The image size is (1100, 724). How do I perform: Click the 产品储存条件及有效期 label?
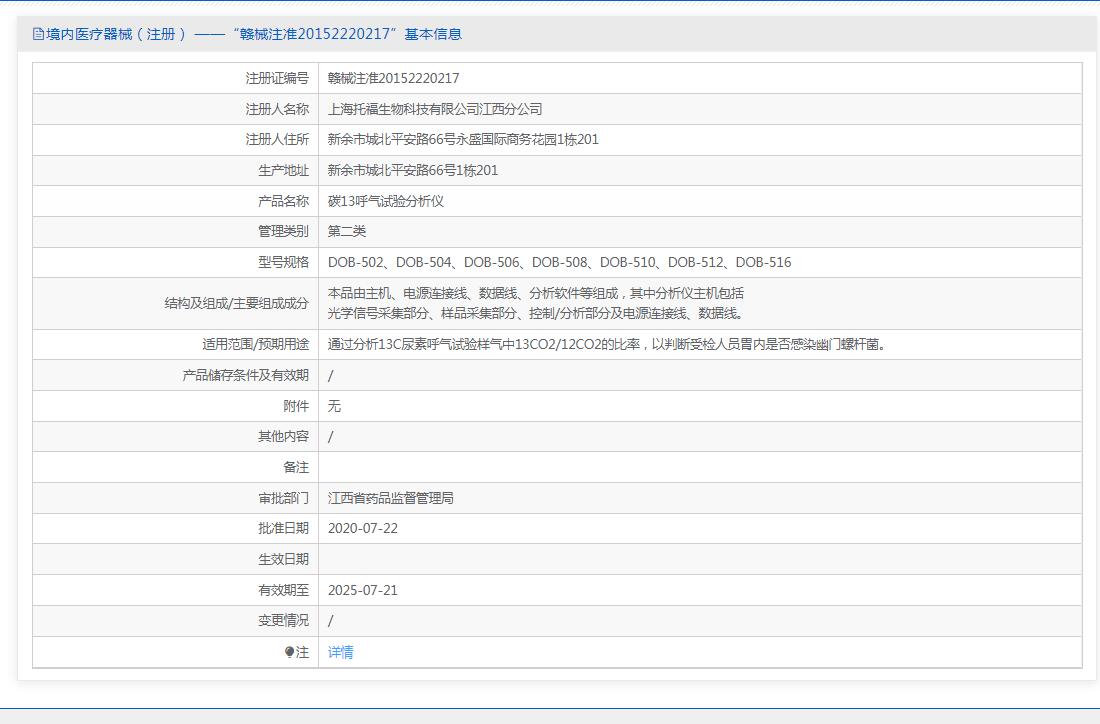(246, 375)
